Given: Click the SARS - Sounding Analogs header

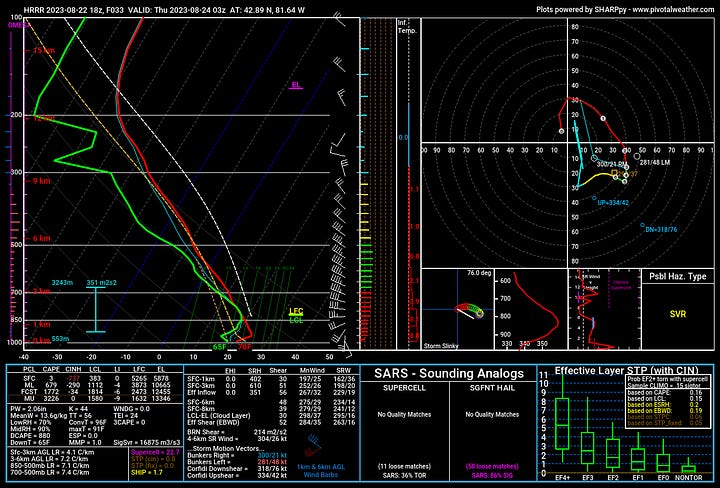Looking at the screenshot, I should point(449,374).
